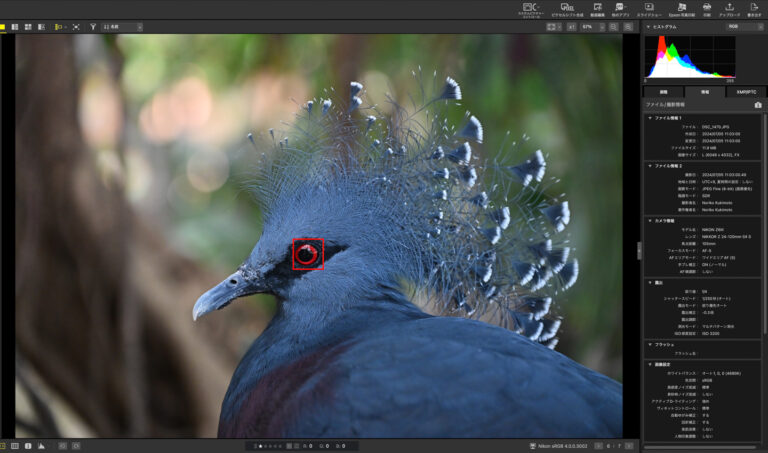The image size is (768, 453).
Task: Click the Print icon in top toolbar
Action: point(706,9)
